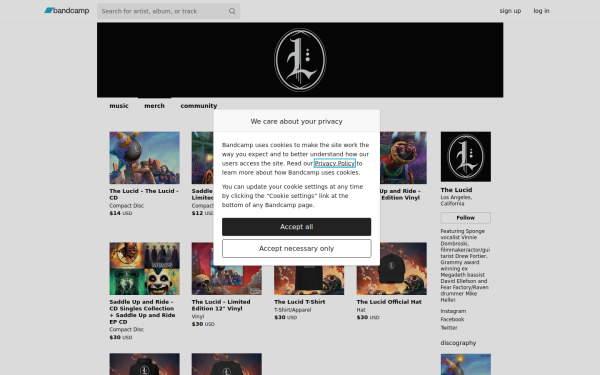Switch to the merch tab
The image size is (600, 375).
(155, 106)
